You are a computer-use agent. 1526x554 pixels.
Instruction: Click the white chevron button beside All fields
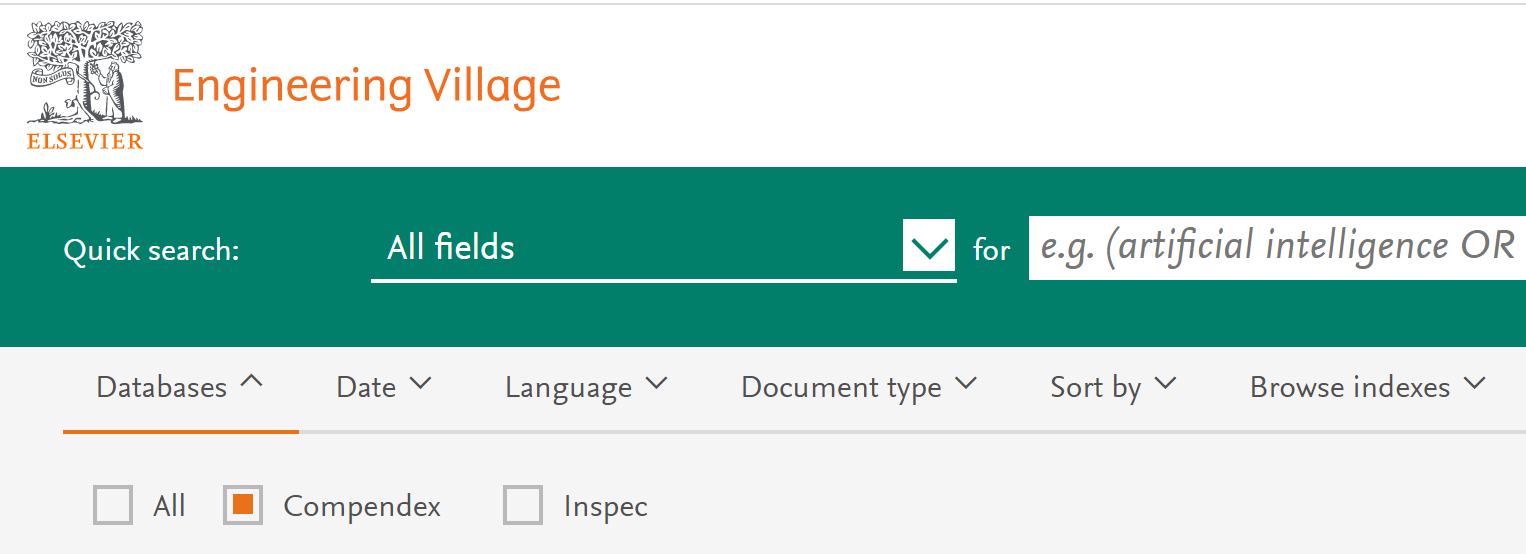pos(929,246)
